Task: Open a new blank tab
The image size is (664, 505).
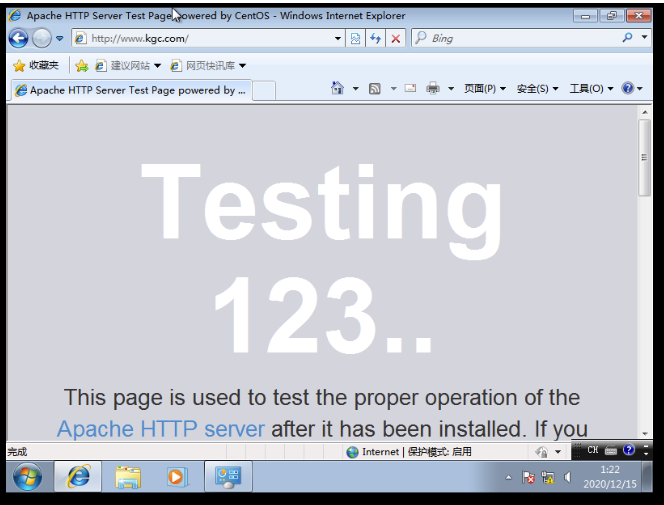Action: [x=264, y=91]
